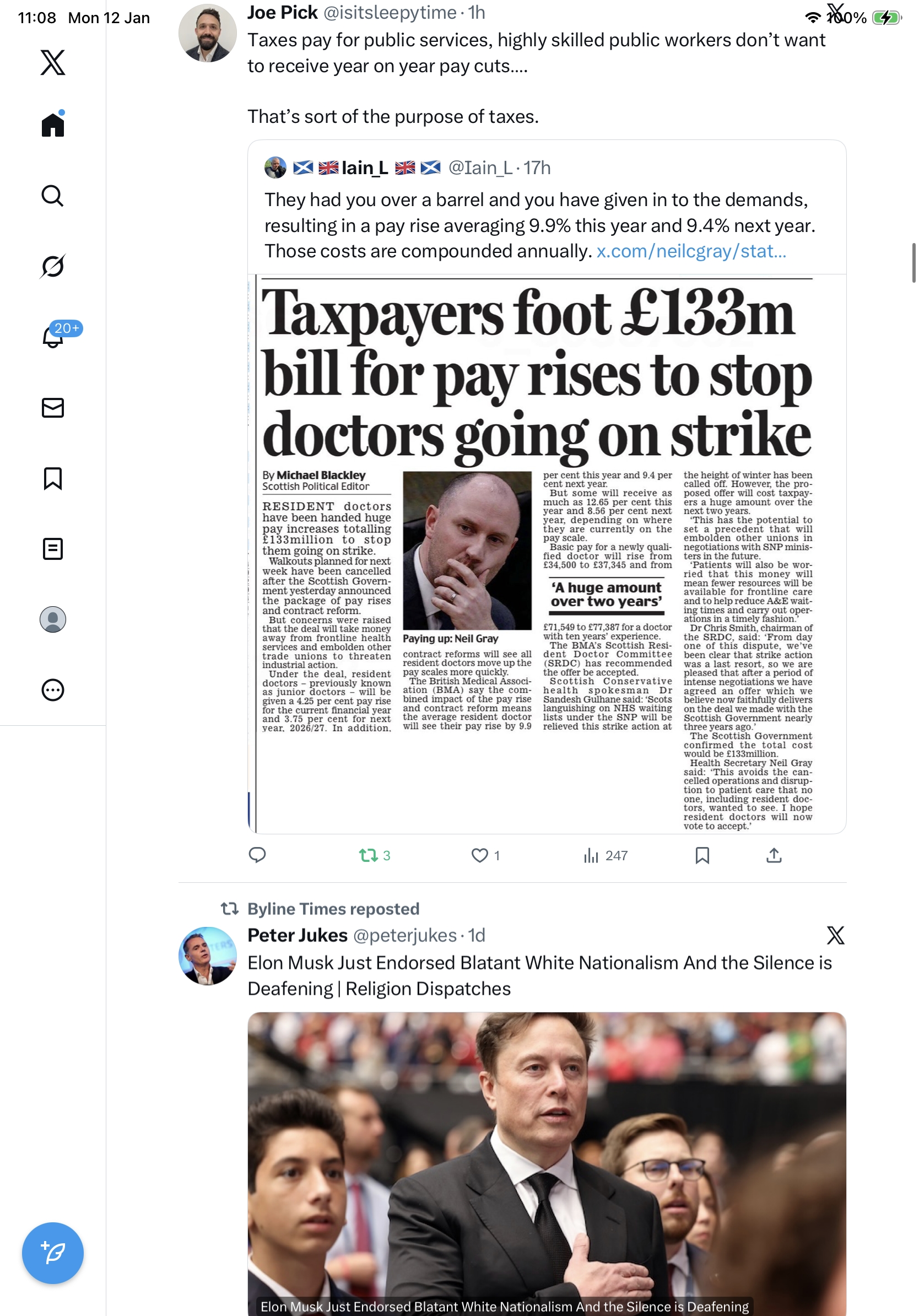Open the Taxpayers foot £133m newspaper image
Screen dimensions: 919x1316
tap(547, 554)
